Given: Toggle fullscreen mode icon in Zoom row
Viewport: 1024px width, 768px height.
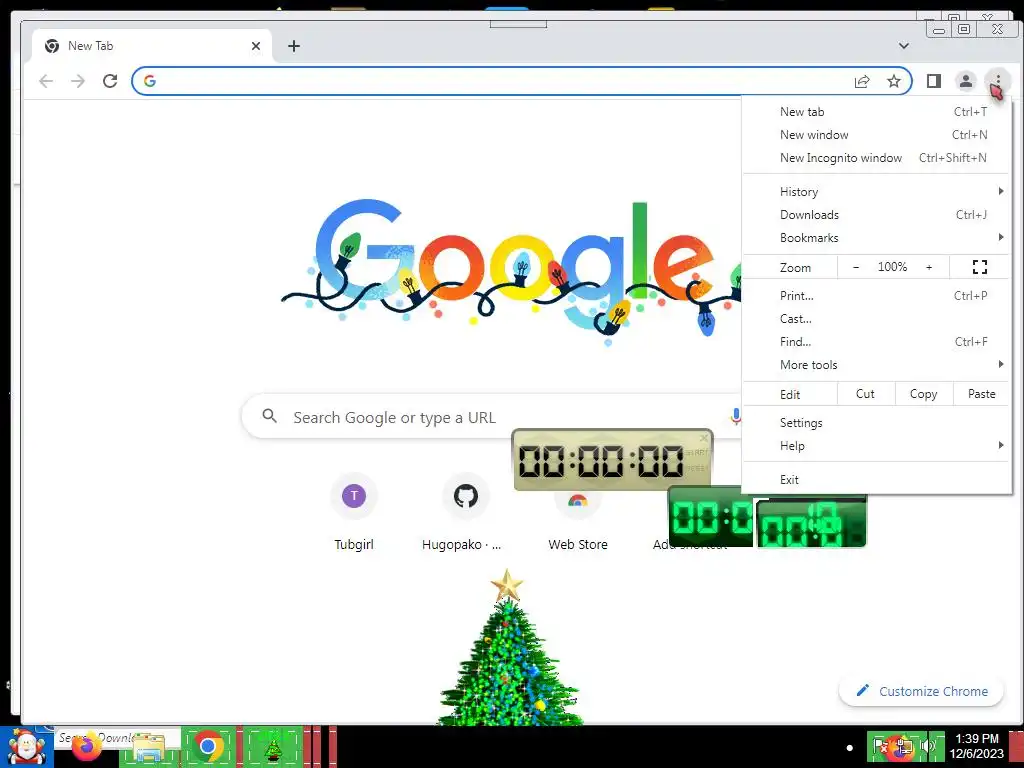Looking at the screenshot, I should [x=980, y=267].
